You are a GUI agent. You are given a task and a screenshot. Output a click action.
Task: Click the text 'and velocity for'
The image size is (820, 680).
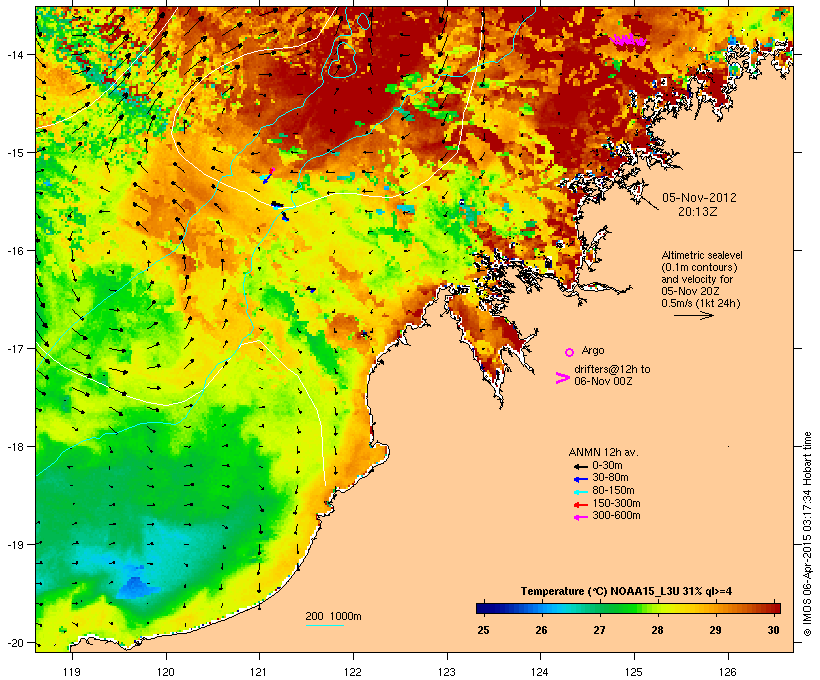(697, 279)
